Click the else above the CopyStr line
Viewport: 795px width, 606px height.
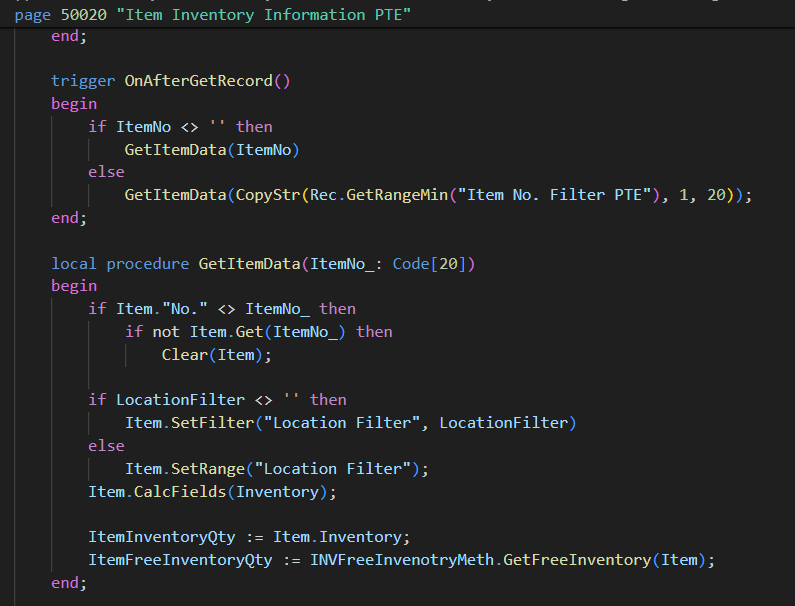(106, 172)
